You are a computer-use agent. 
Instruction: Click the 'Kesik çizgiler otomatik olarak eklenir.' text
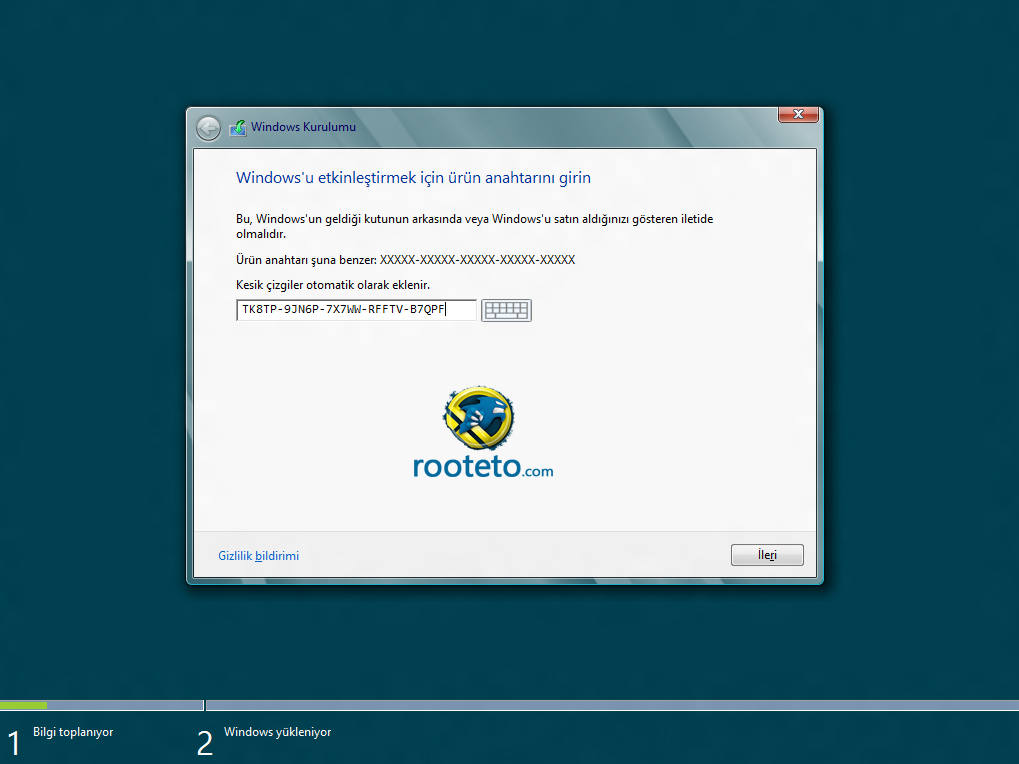coord(333,285)
